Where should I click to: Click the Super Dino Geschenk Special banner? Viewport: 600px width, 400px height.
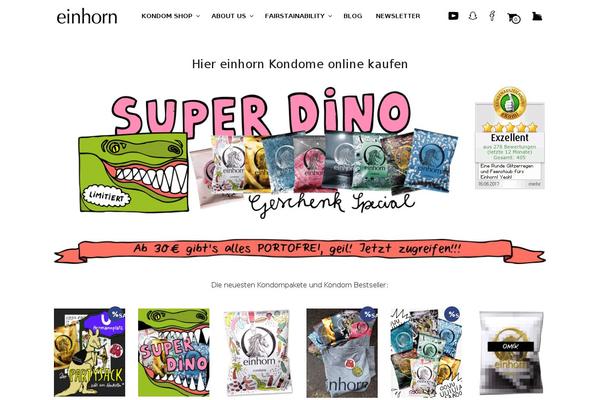(x=268, y=153)
